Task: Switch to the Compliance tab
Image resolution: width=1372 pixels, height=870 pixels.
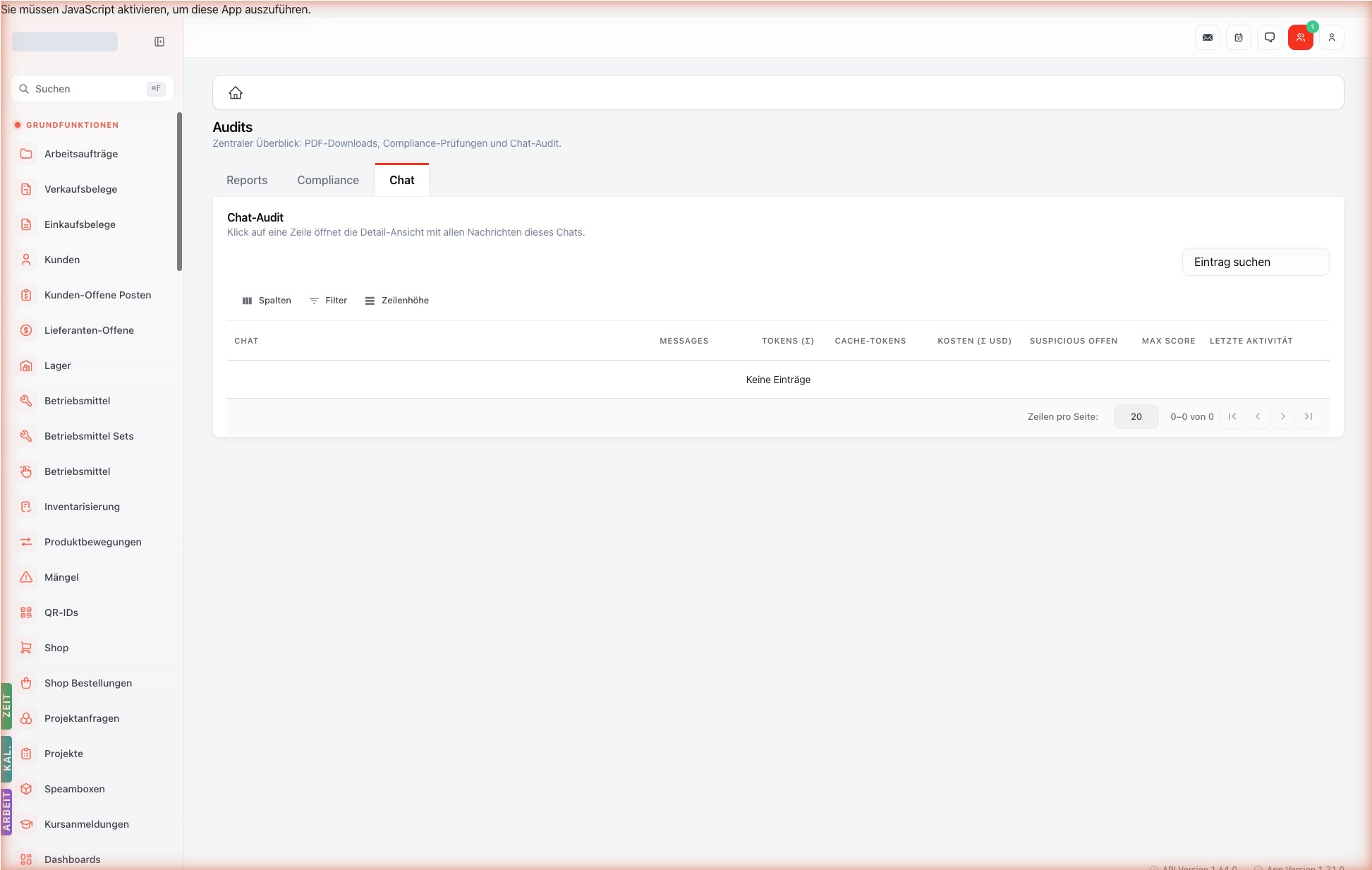Action: 328,180
